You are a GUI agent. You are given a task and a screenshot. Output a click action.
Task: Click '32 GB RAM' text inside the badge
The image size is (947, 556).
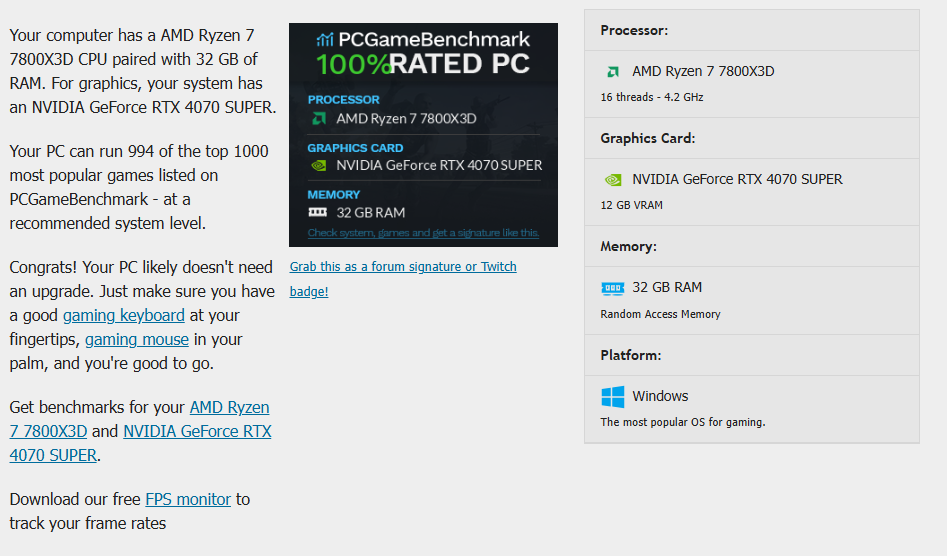370,212
